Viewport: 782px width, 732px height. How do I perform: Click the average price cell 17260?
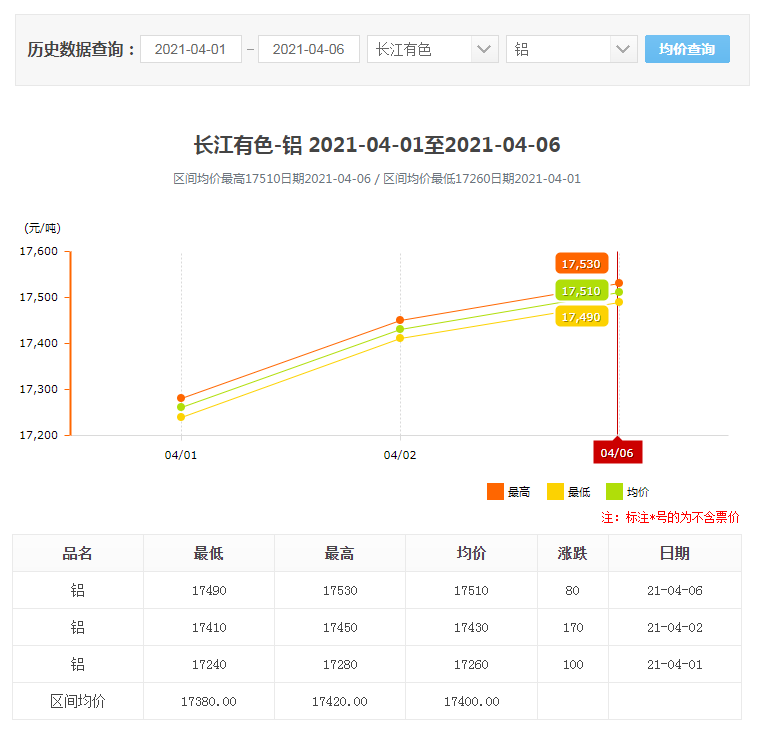tap(471, 664)
